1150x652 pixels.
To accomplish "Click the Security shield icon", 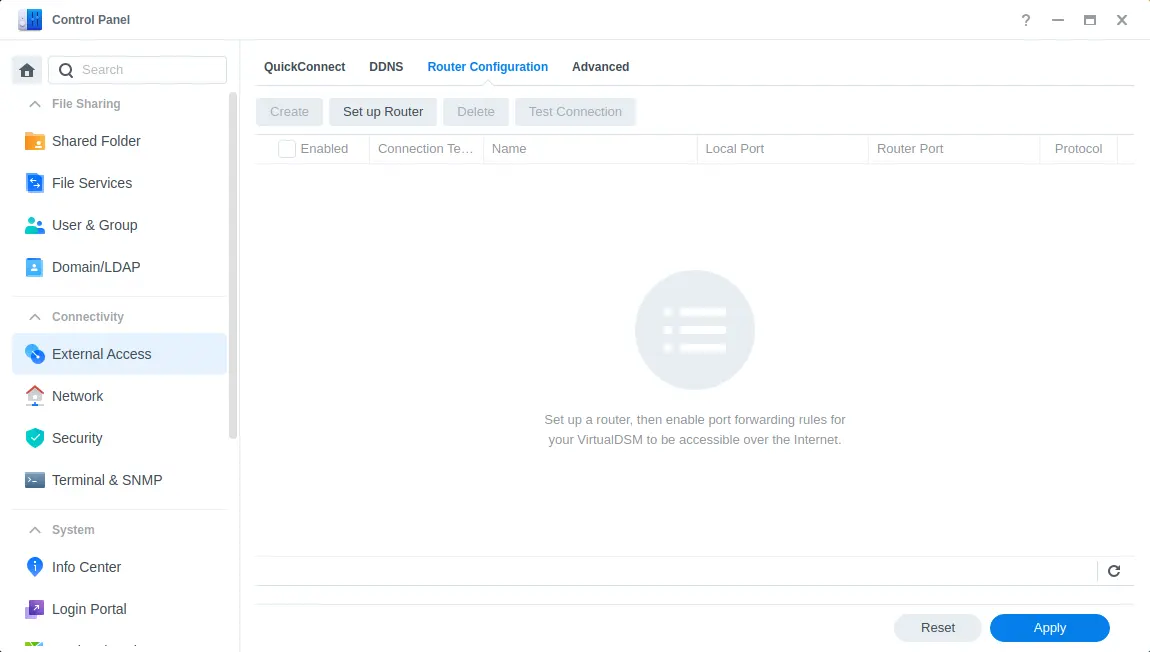I will [x=34, y=438].
